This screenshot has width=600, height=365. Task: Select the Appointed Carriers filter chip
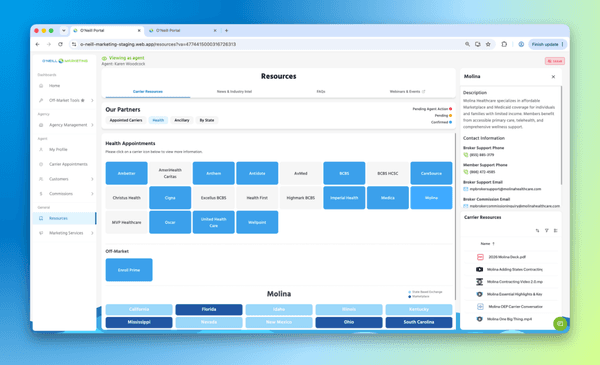coord(126,120)
